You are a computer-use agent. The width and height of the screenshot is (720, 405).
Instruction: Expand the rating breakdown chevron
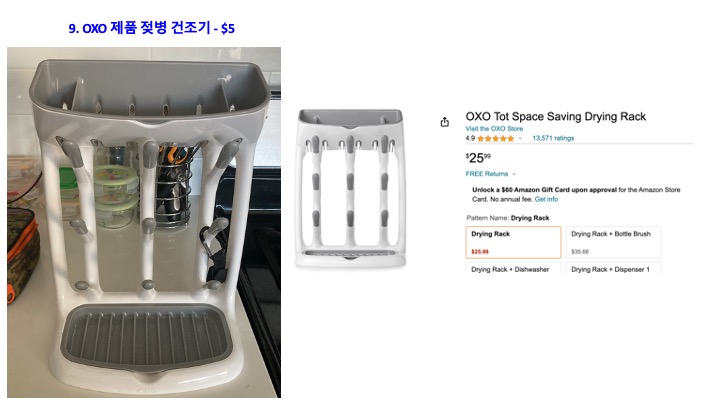(520, 138)
